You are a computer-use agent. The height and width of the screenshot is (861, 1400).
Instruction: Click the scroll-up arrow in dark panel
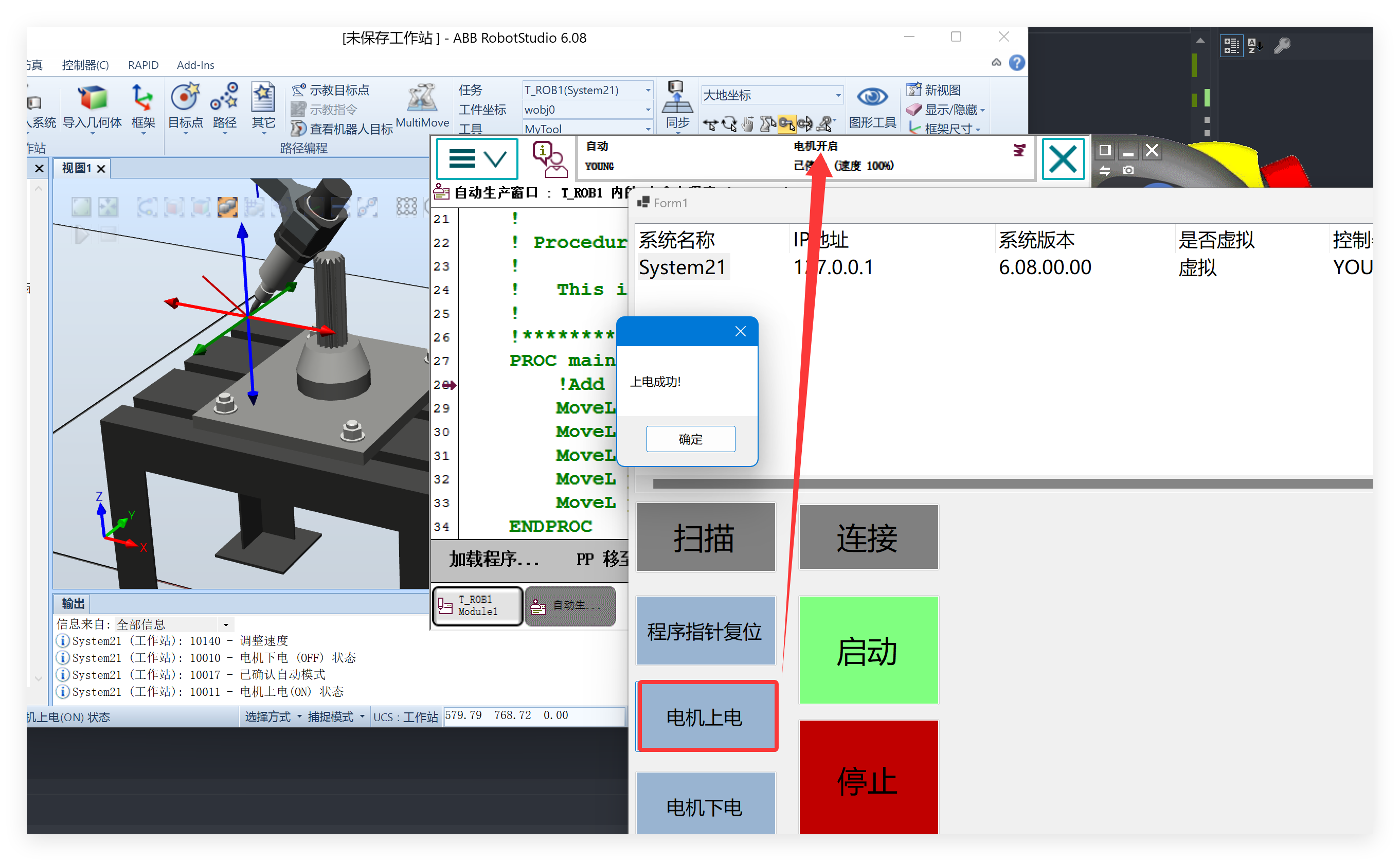[x=1199, y=41]
